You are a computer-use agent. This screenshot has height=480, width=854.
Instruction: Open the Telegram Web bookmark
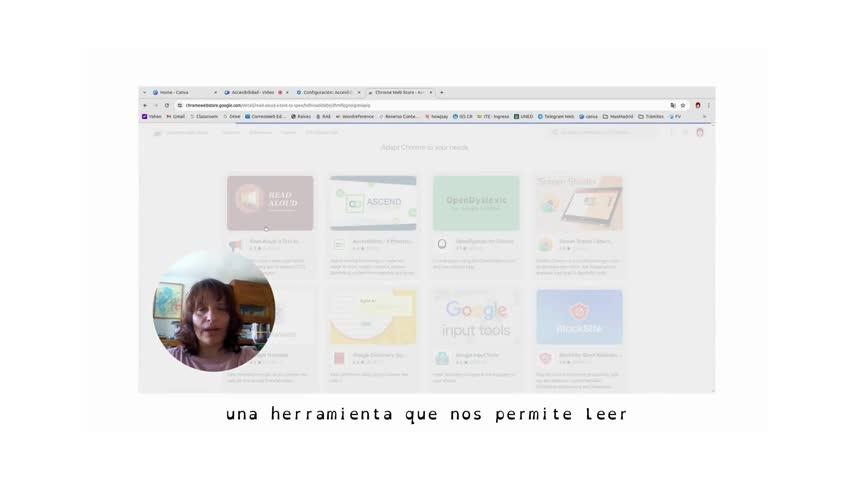(556, 117)
